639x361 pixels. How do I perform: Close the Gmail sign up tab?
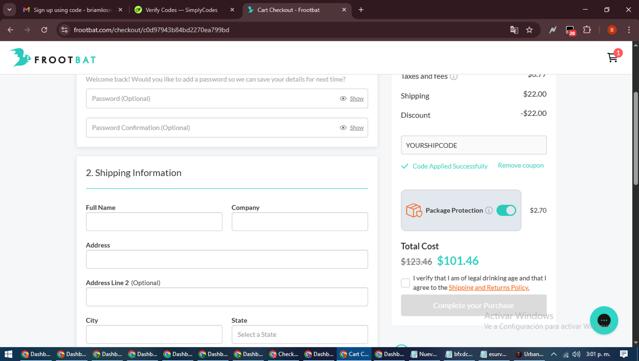120,10
